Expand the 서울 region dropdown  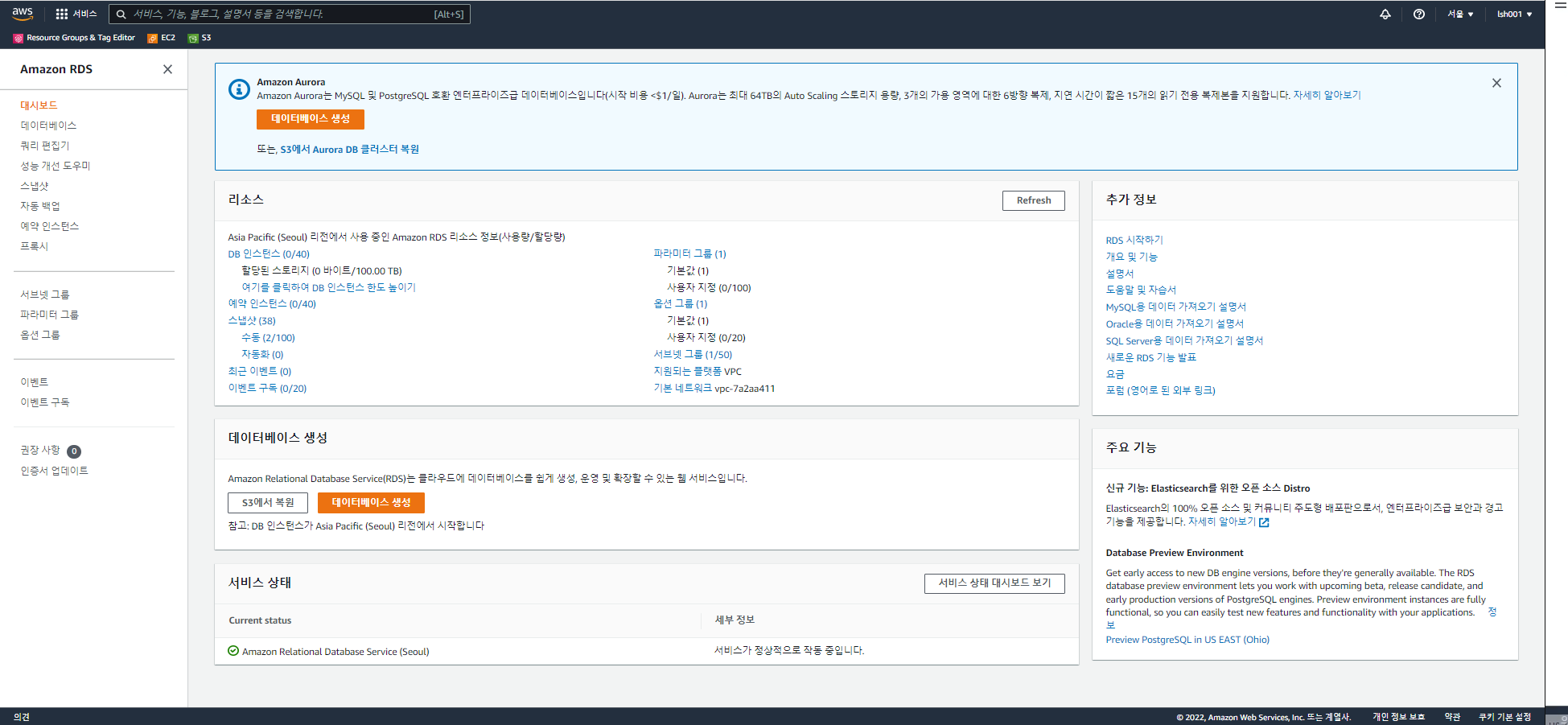pyautogui.click(x=1460, y=14)
